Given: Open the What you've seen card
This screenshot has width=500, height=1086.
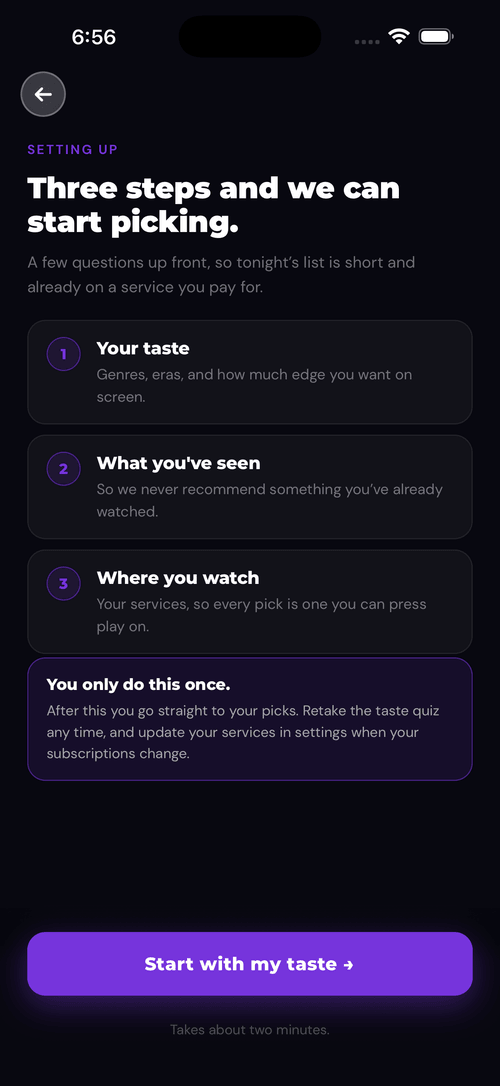Looking at the screenshot, I should pos(250,487).
